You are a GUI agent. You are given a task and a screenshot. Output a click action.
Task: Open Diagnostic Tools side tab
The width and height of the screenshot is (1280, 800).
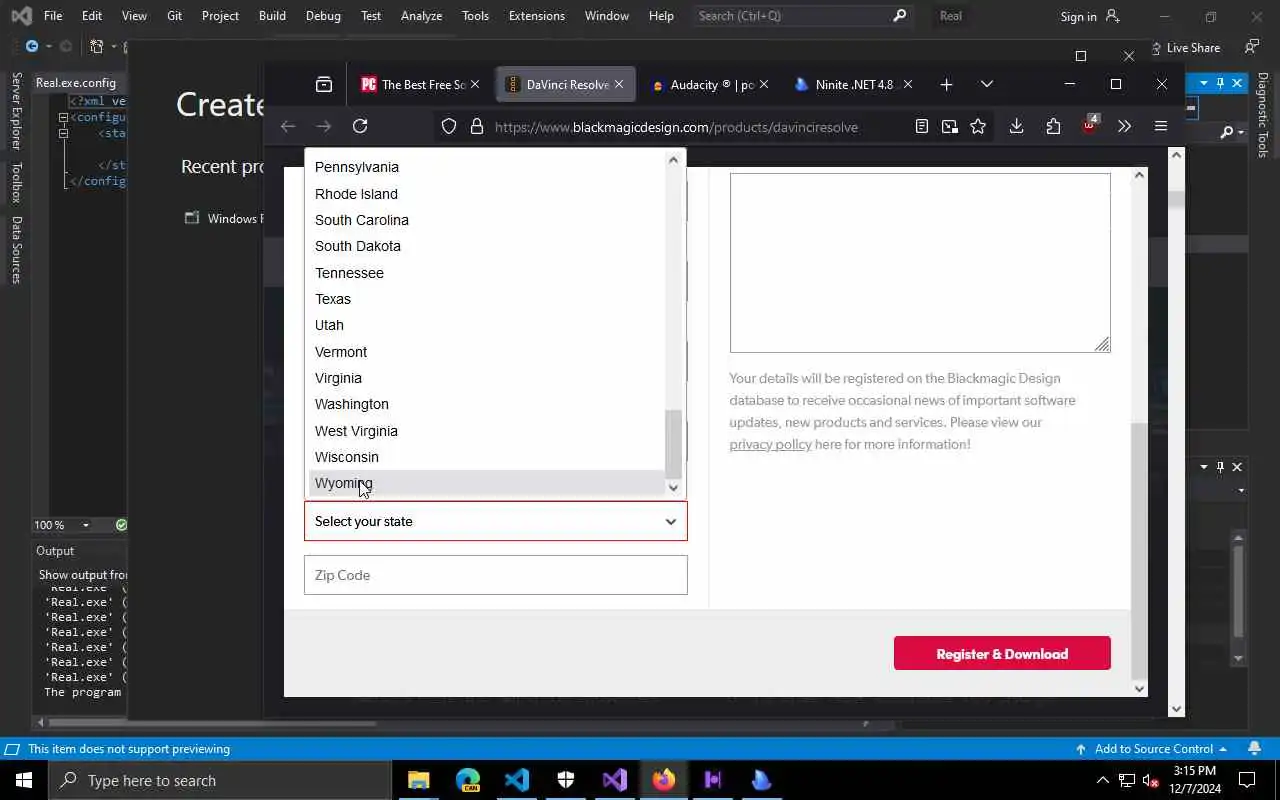pos(1263,114)
